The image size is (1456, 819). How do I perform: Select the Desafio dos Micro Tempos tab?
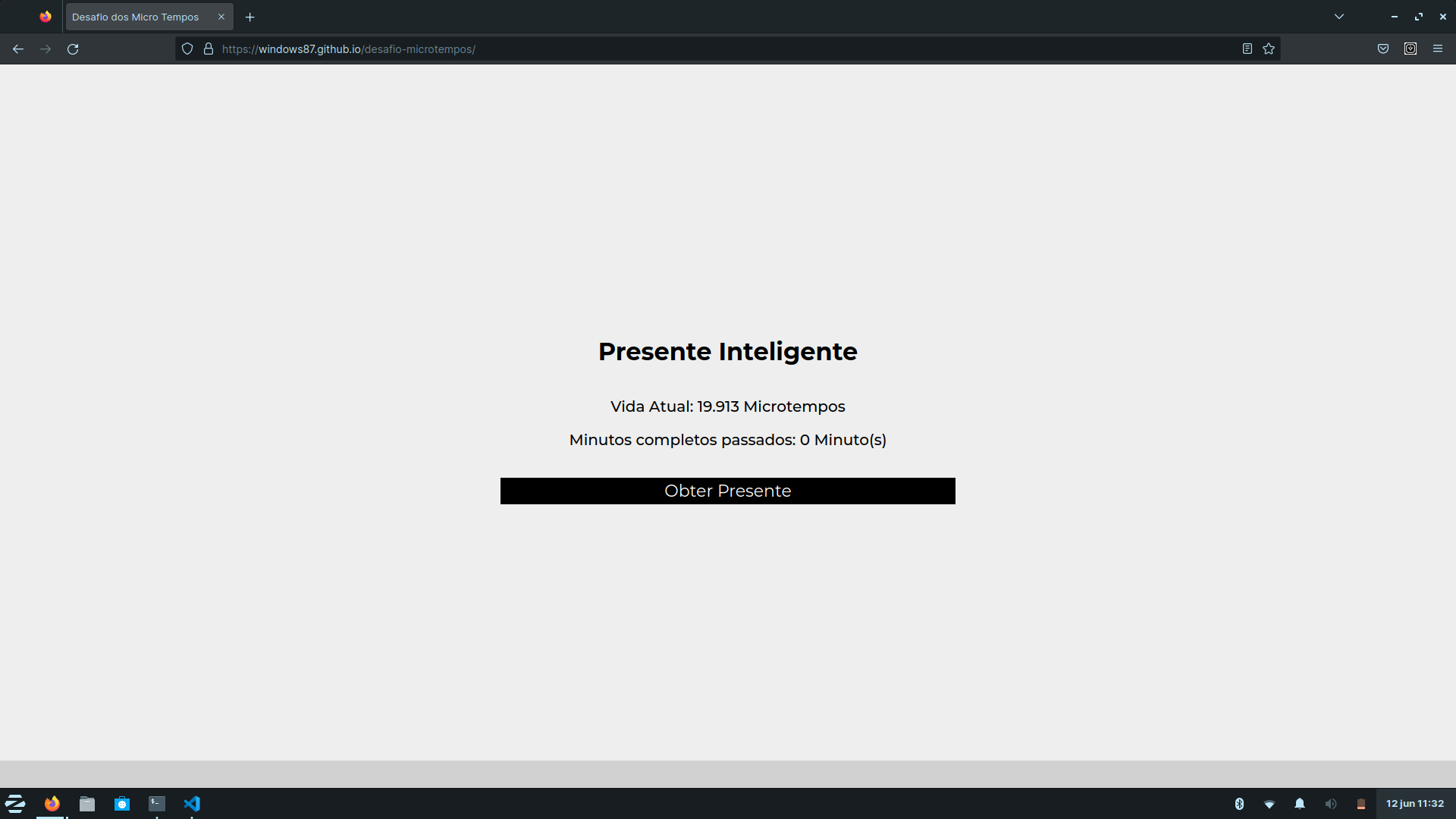pos(135,16)
